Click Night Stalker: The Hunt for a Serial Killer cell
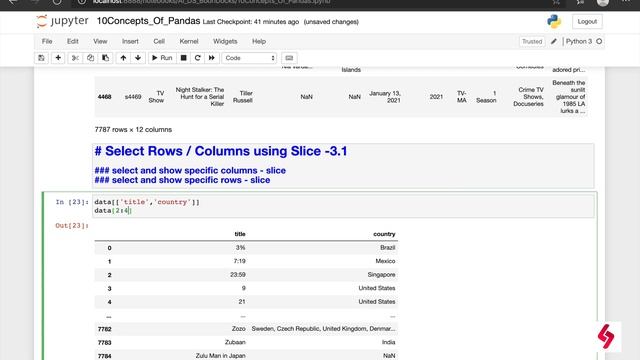The image size is (640, 360). tap(200, 97)
